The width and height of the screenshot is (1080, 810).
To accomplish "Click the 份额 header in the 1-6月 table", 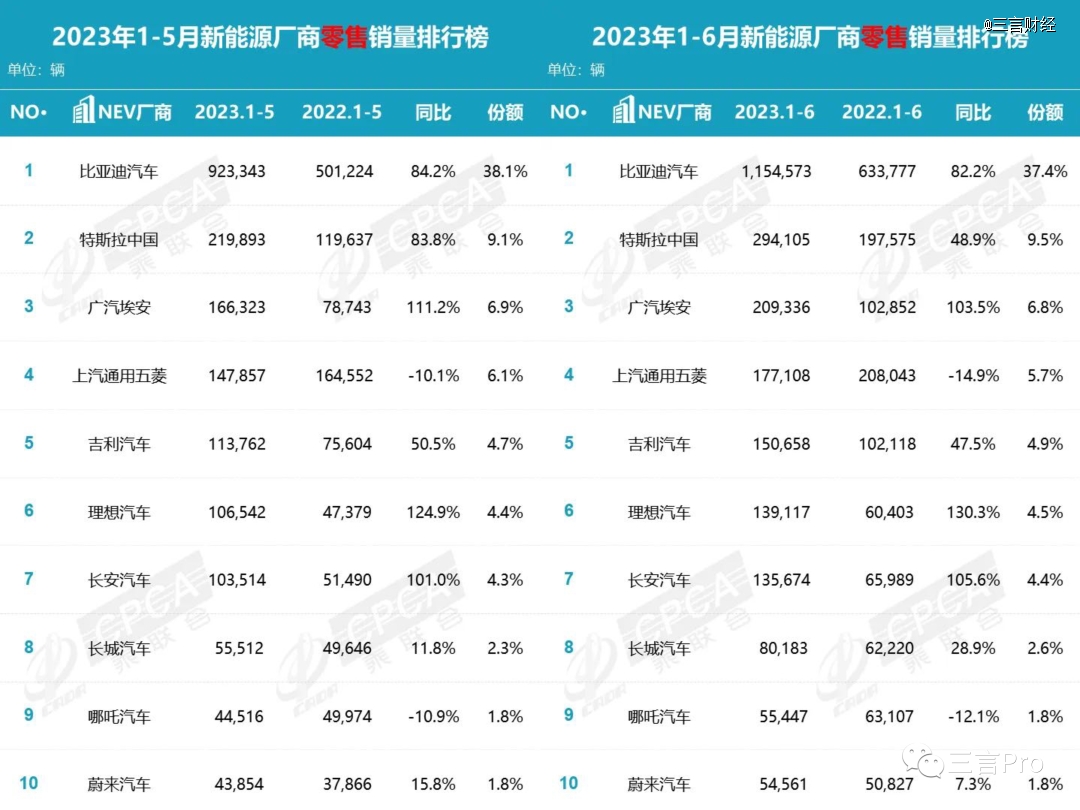I will point(1045,112).
